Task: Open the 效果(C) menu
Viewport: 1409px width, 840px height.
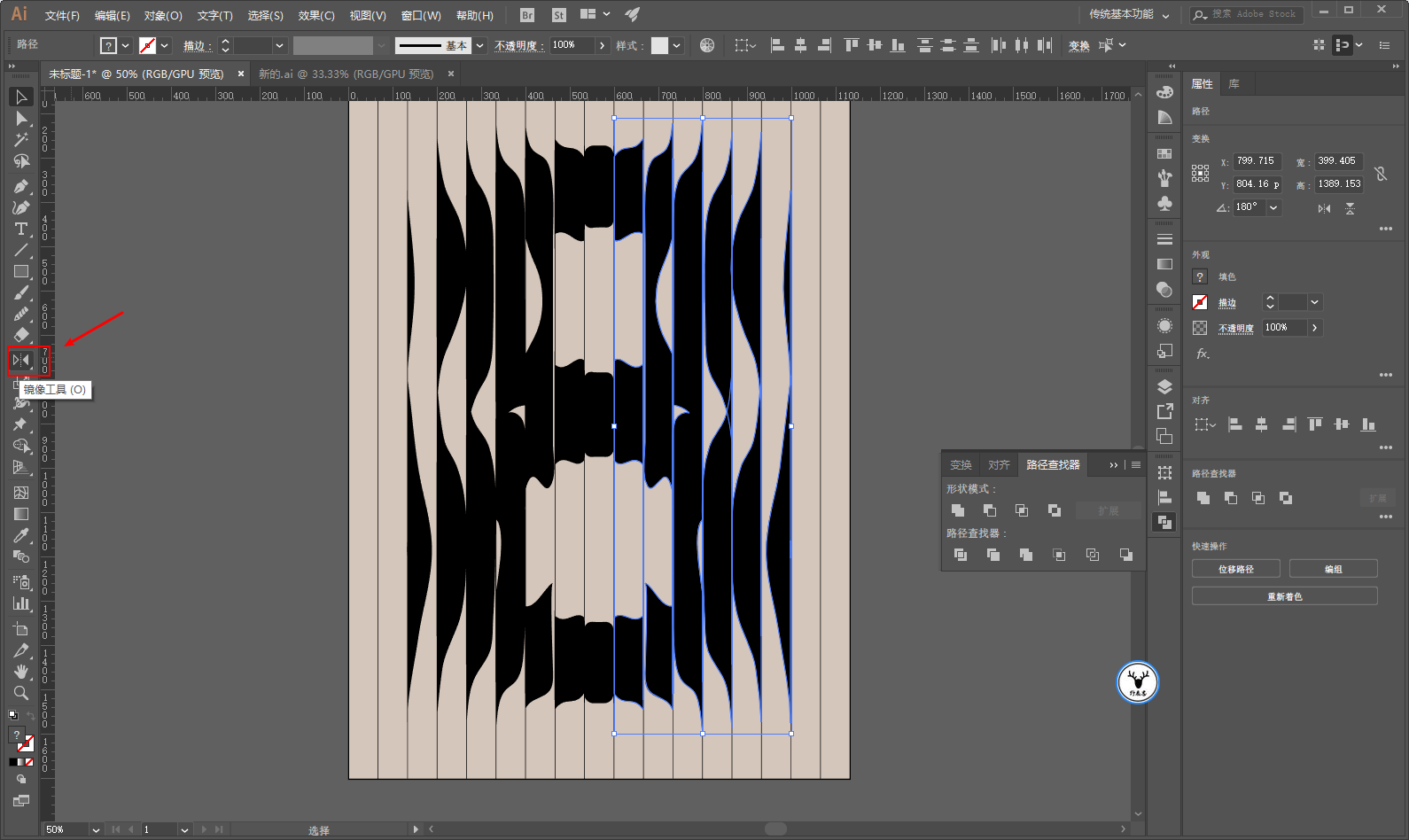Action: [x=316, y=15]
